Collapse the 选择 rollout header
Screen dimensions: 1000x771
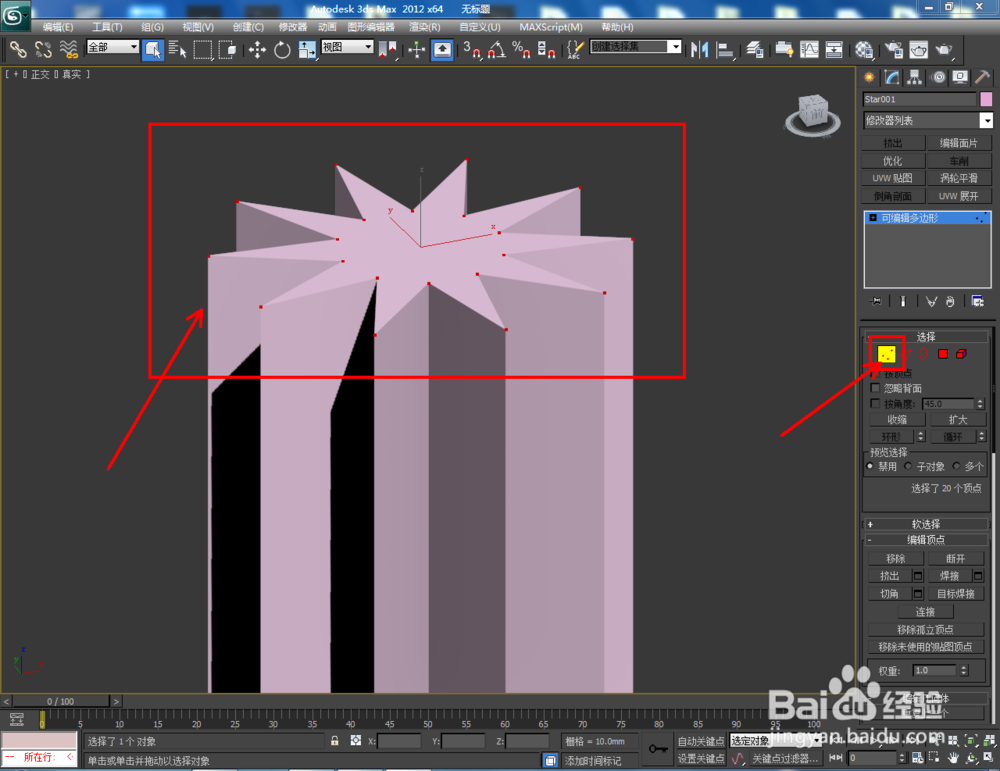pos(925,336)
